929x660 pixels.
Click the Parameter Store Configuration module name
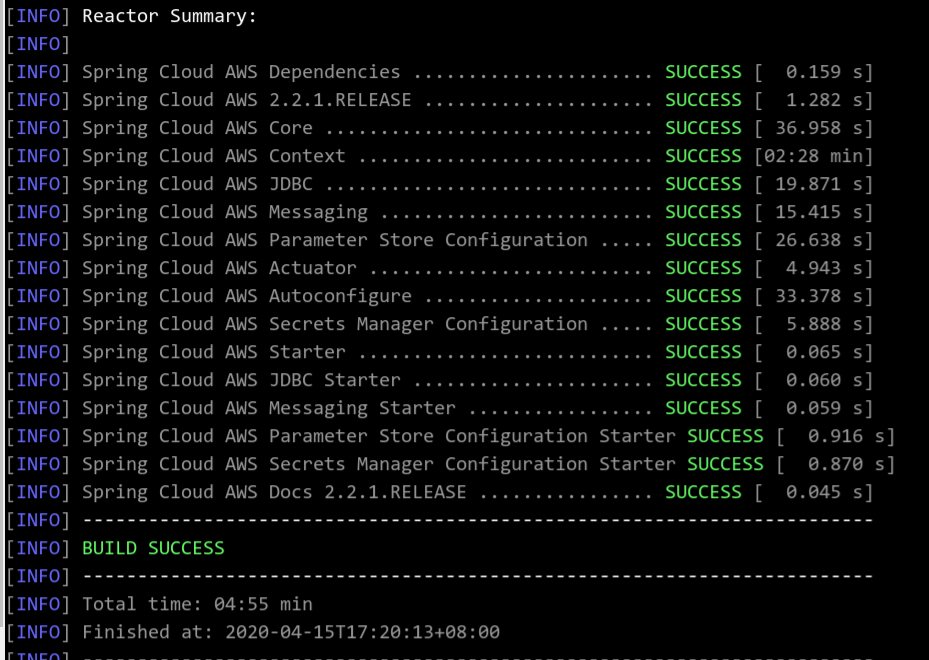[335, 240]
